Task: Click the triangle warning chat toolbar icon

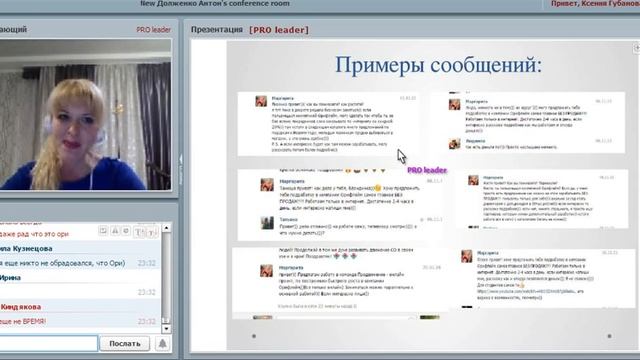Action: pyautogui.click(x=115, y=231)
